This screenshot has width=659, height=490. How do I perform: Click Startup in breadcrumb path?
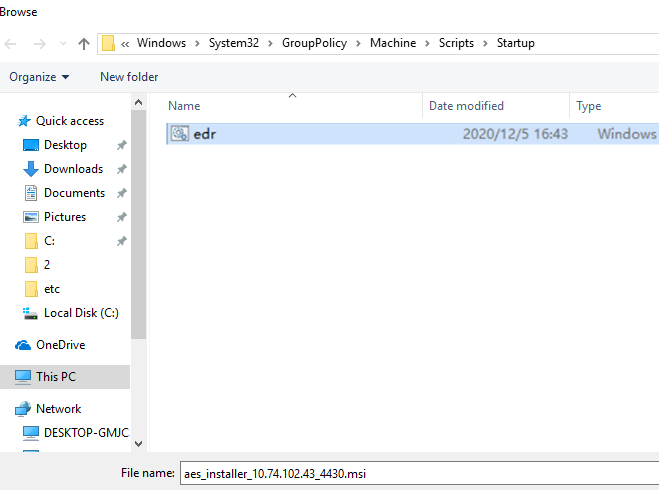click(516, 43)
